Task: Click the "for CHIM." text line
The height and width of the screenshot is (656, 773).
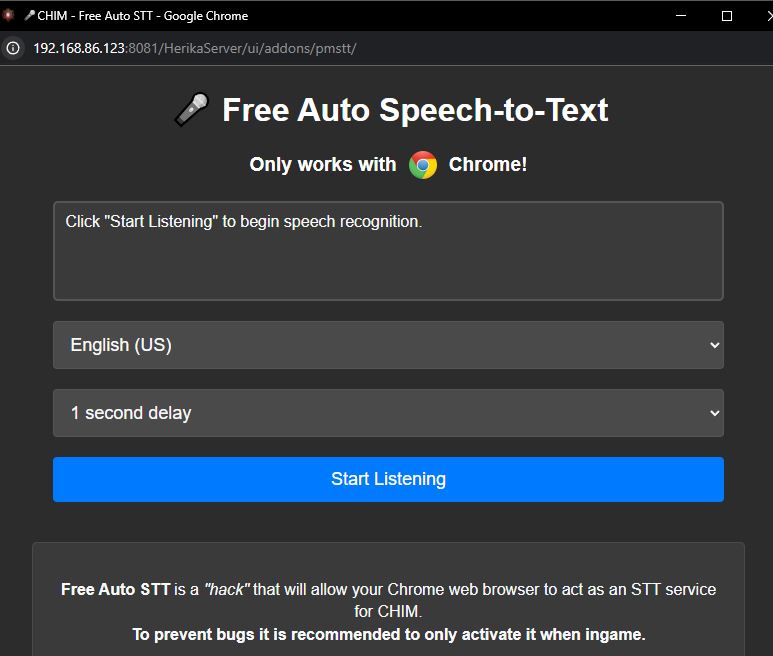Action: [x=388, y=612]
